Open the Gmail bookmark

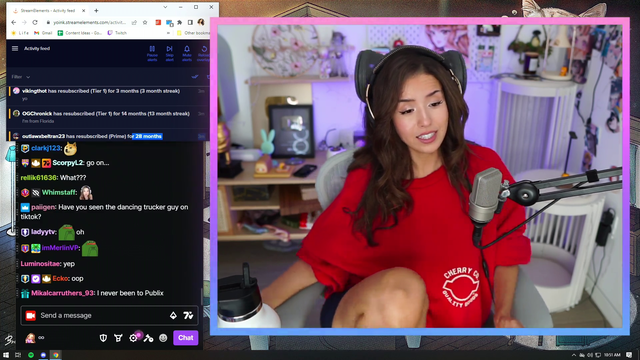[x=43, y=33]
